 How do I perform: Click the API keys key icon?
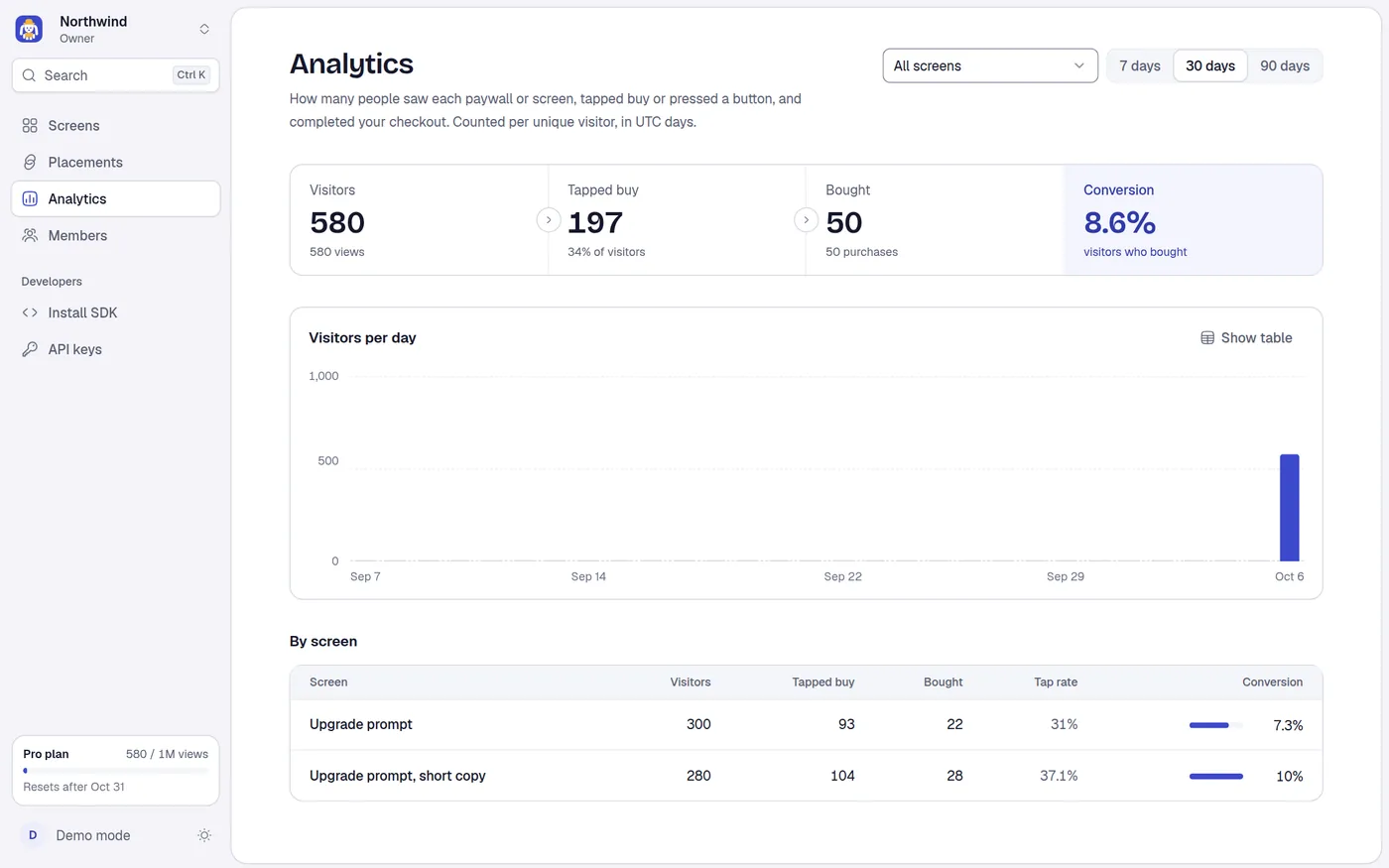pos(30,349)
